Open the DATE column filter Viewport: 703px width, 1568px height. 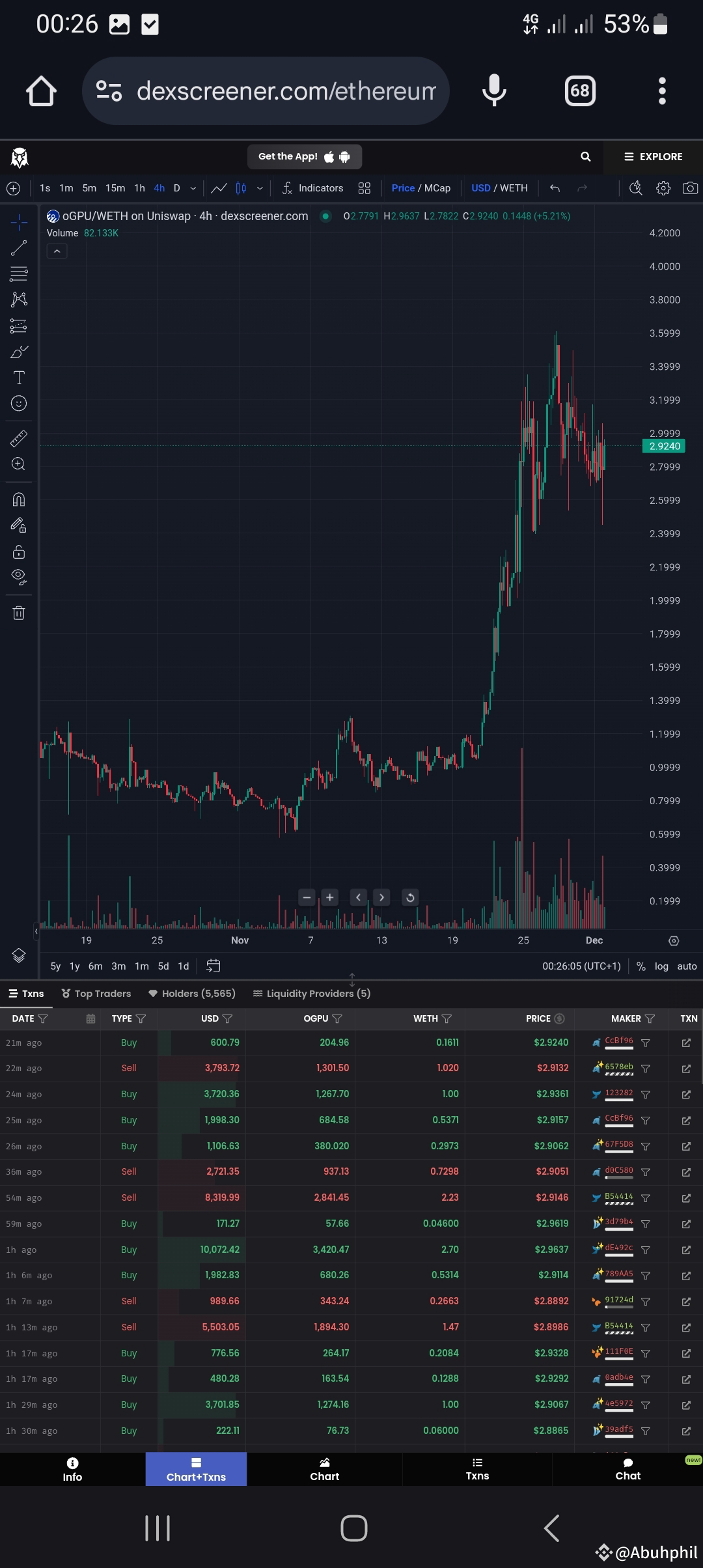pos(43,1019)
